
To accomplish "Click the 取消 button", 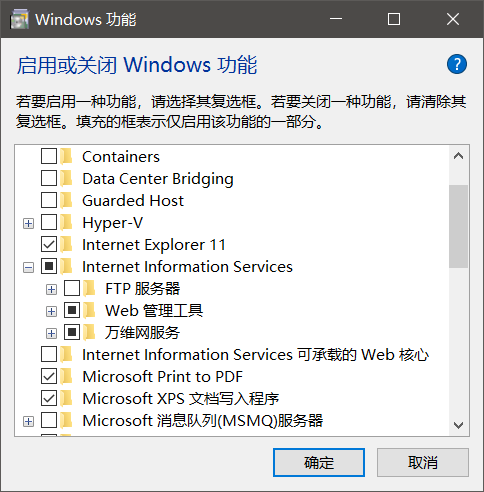I will (423, 462).
